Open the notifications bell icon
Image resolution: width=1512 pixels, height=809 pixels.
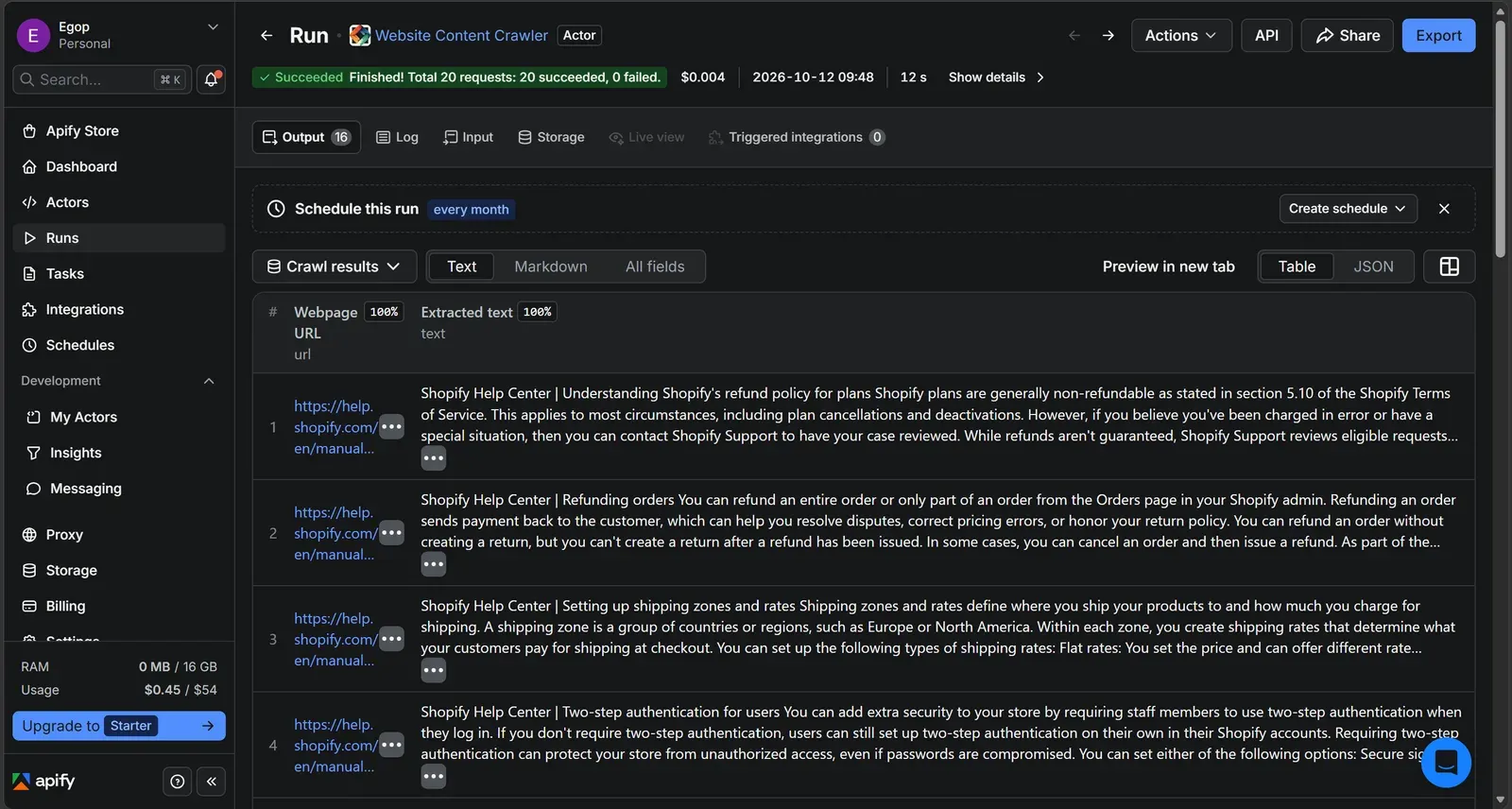211,79
